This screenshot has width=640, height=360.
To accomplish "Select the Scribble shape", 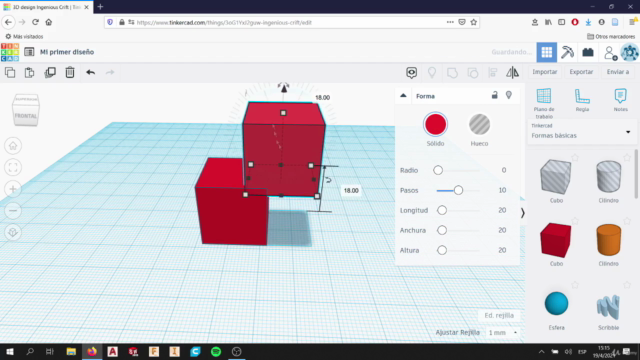I will (x=609, y=307).
